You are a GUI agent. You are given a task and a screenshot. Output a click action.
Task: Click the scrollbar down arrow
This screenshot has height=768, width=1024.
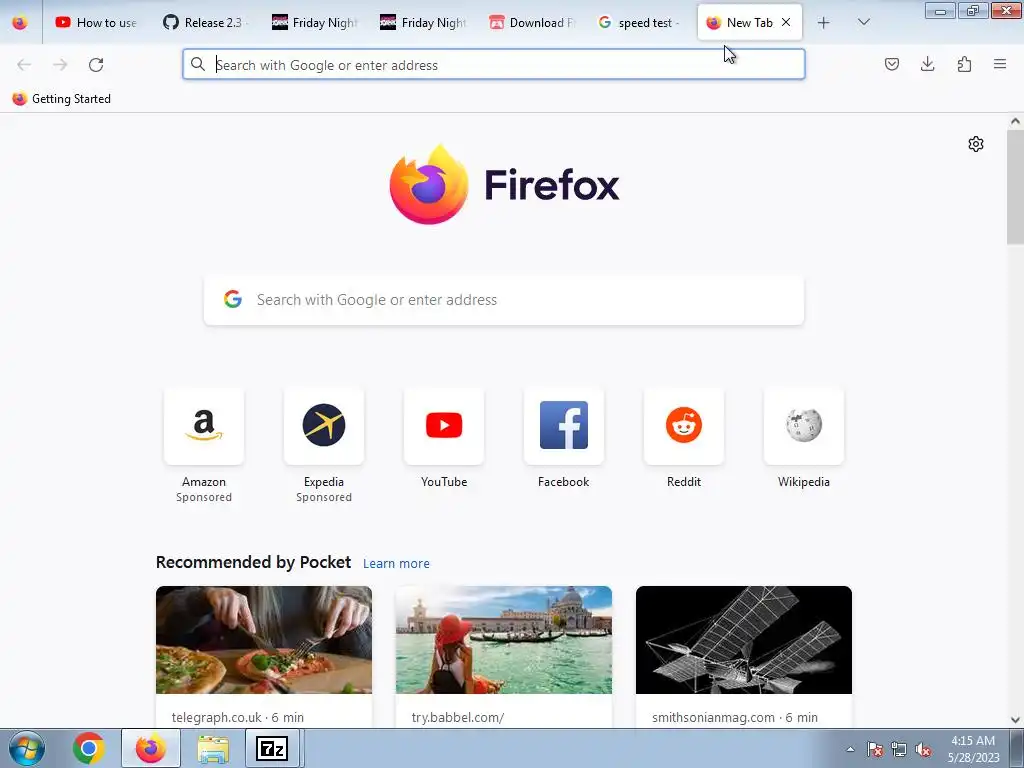tap(1015, 720)
